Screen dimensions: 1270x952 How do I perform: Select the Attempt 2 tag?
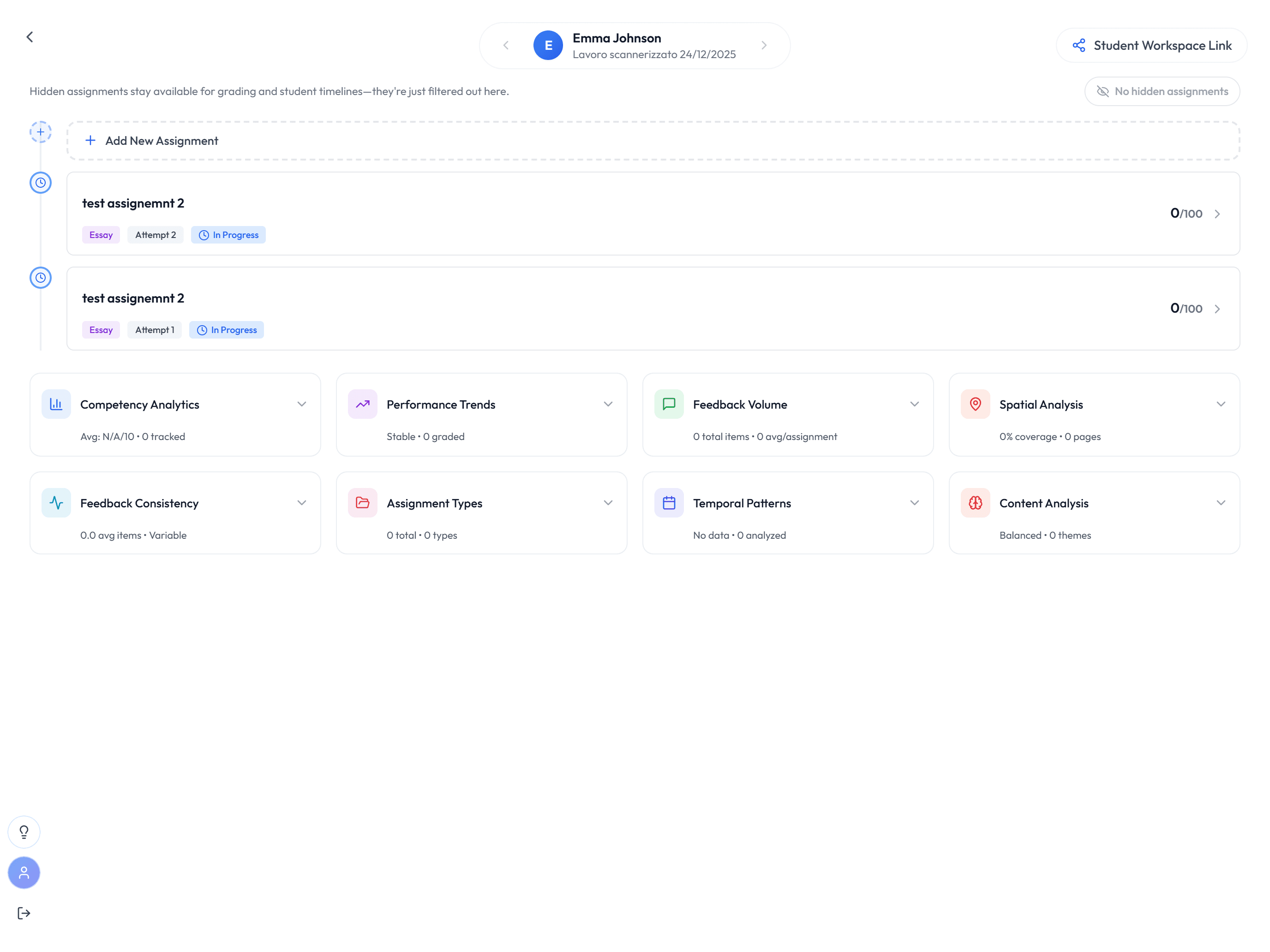(x=155, y=234)
